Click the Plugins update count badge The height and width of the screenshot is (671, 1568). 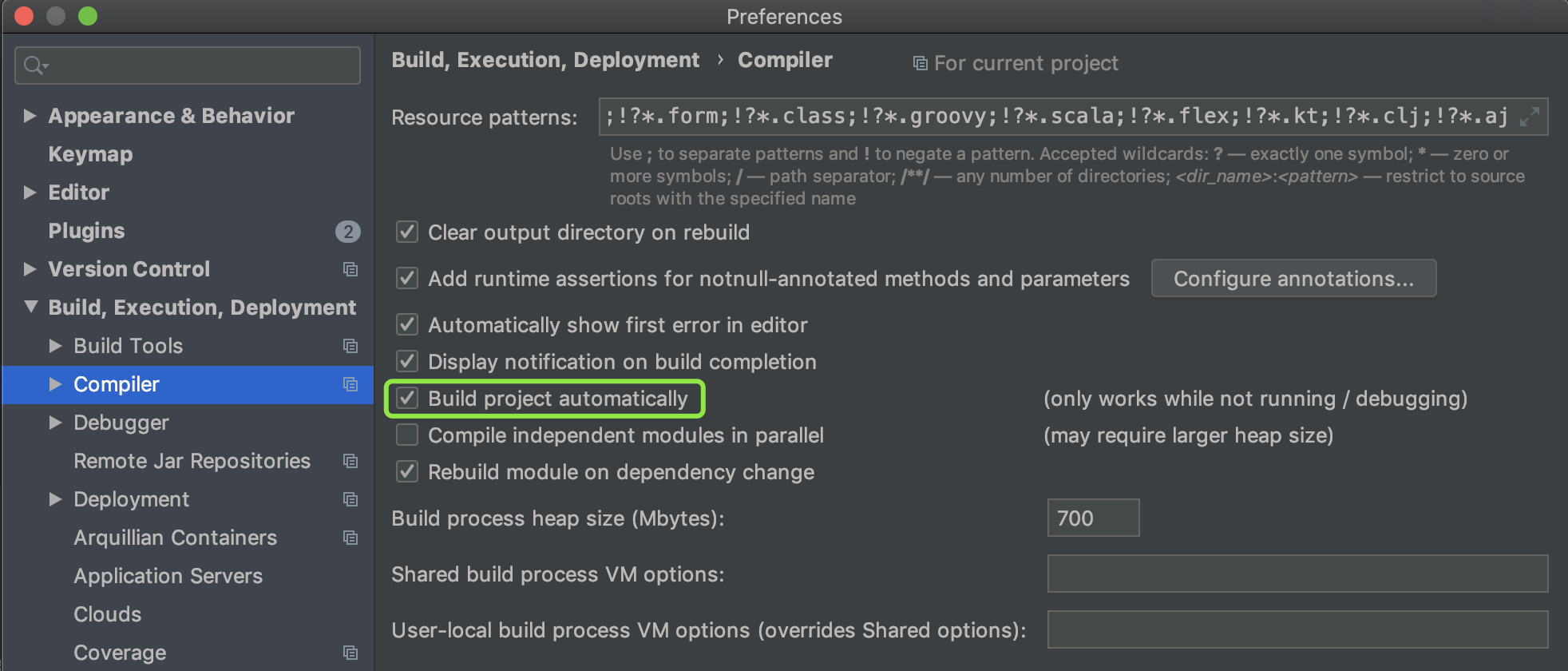coord(347,232)
